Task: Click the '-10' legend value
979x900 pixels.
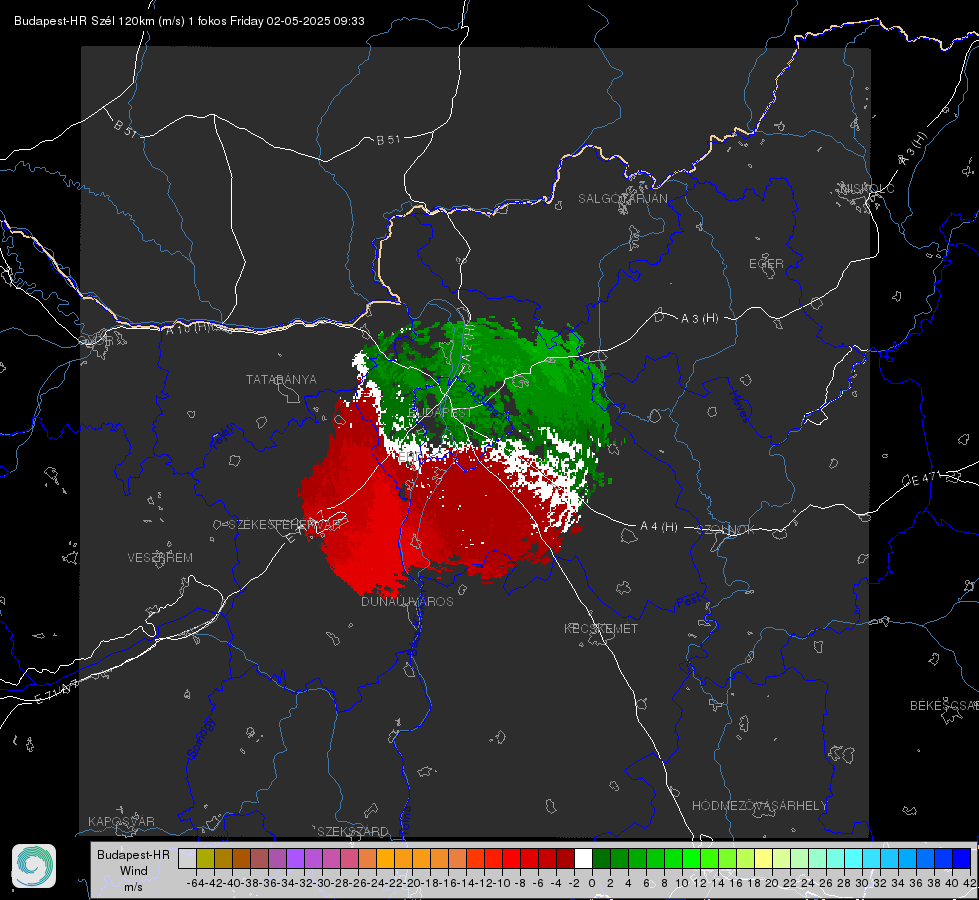Action: (502, 883)
